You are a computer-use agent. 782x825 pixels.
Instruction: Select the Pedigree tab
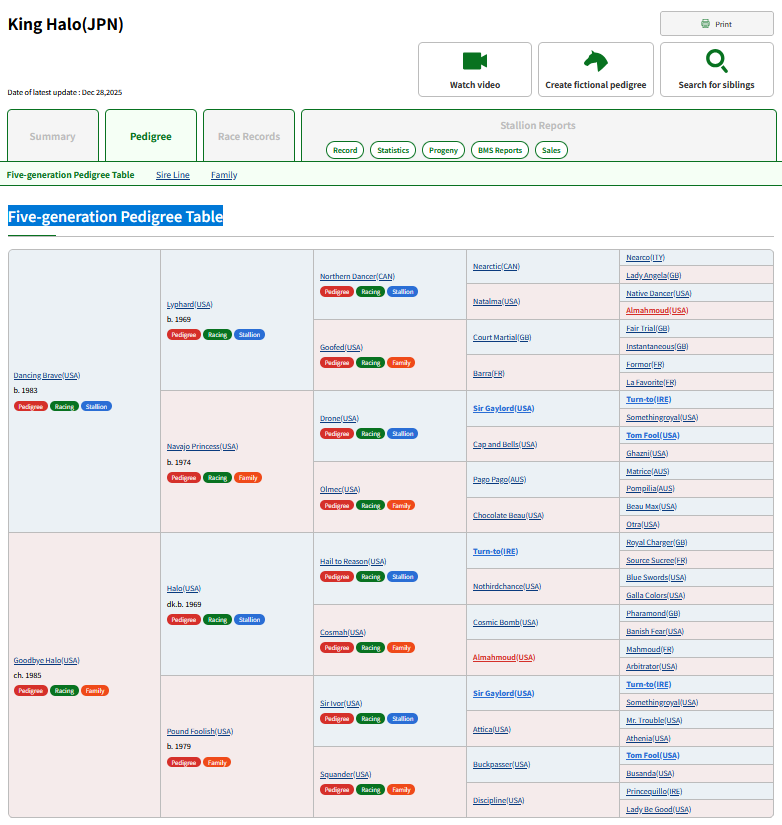151,136
